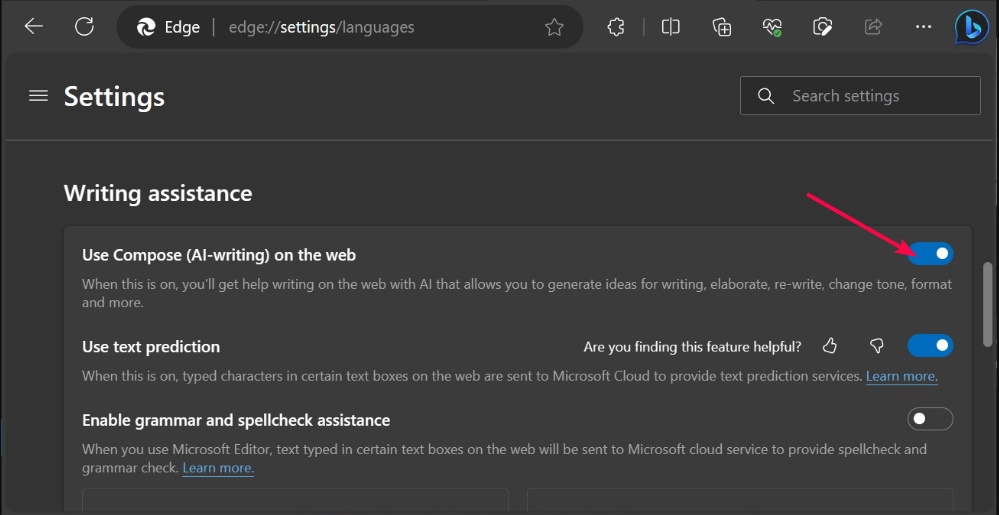
Task: Click the page vertical scrollbar
Action: (x=989, y=303)
